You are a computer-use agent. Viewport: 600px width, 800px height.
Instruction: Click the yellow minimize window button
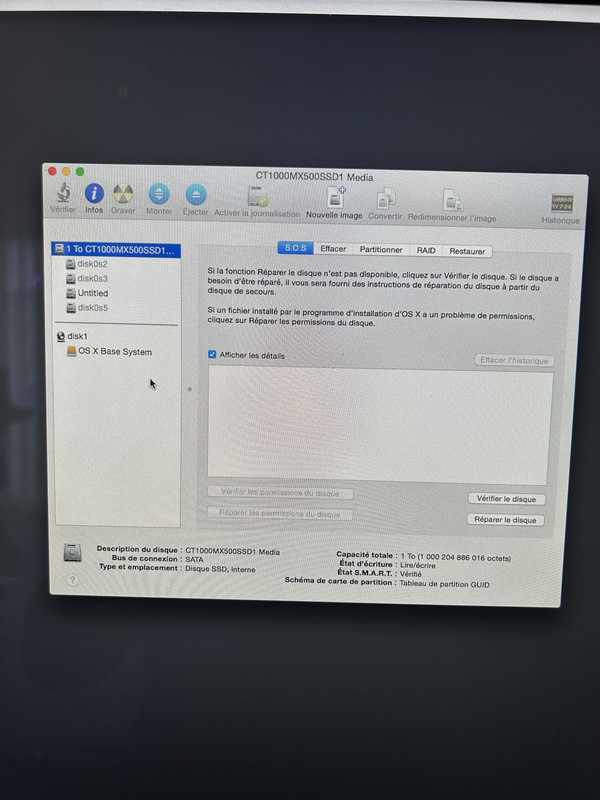pos(66,171)
